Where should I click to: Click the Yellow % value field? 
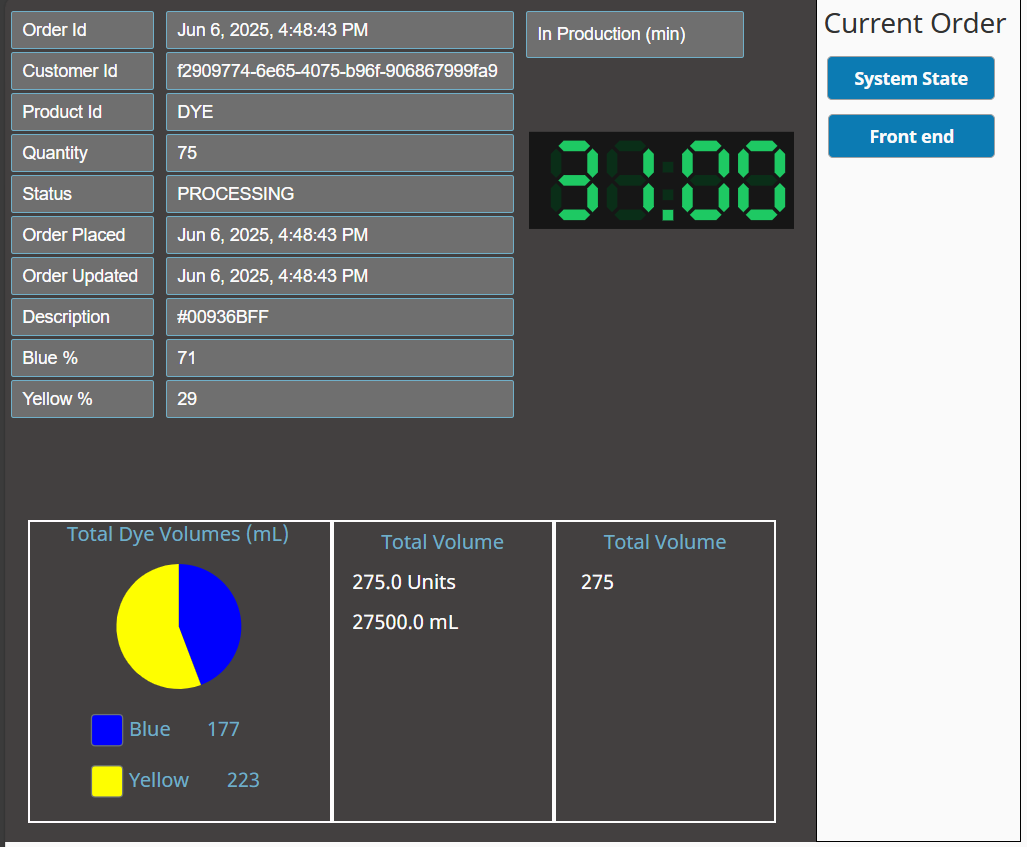(x=339, y=399)
